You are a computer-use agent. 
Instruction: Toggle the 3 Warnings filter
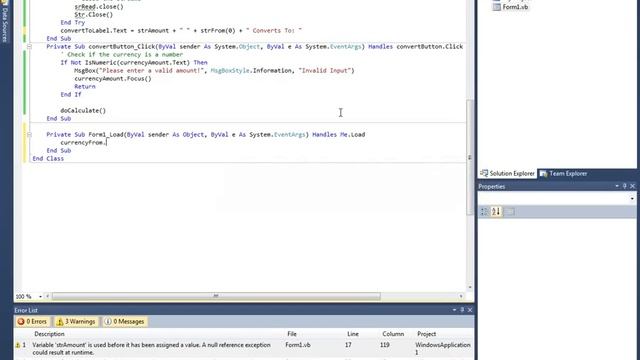[76, 322]
